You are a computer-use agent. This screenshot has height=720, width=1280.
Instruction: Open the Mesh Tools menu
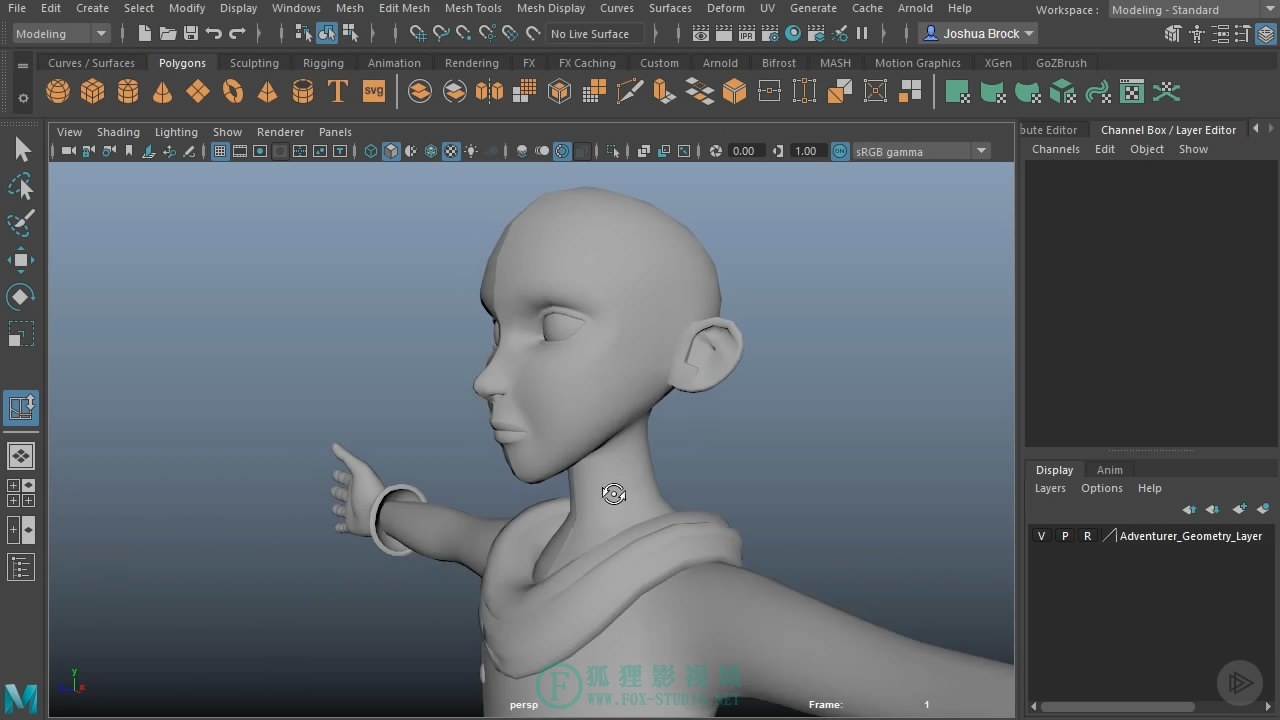(x=473, y=8)
